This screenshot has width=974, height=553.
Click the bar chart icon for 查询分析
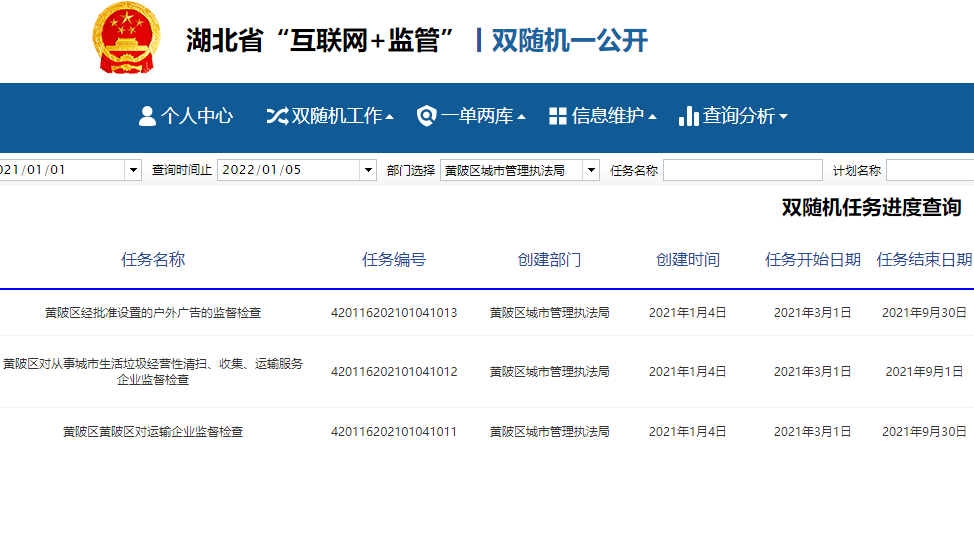(688, 116)
